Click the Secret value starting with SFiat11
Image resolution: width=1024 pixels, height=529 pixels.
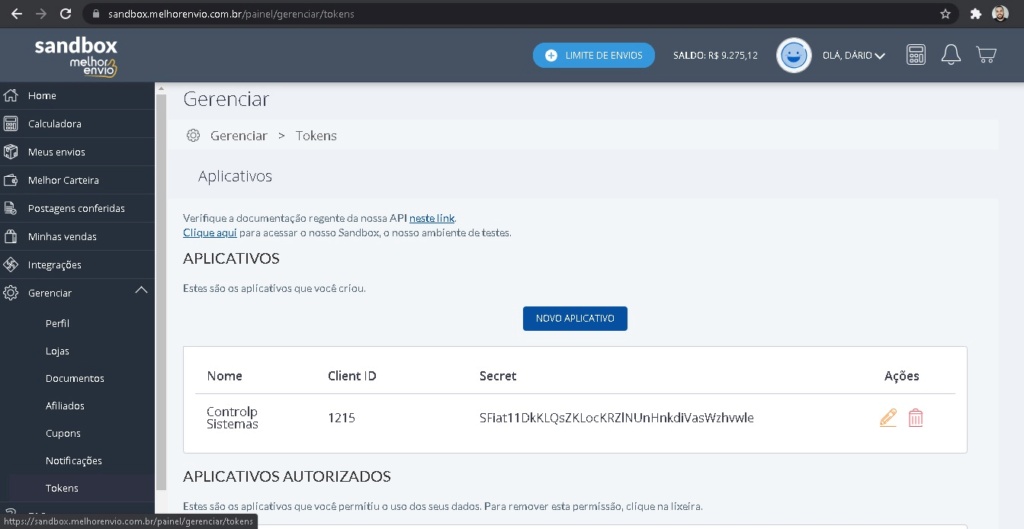click(x=616, y=418)
